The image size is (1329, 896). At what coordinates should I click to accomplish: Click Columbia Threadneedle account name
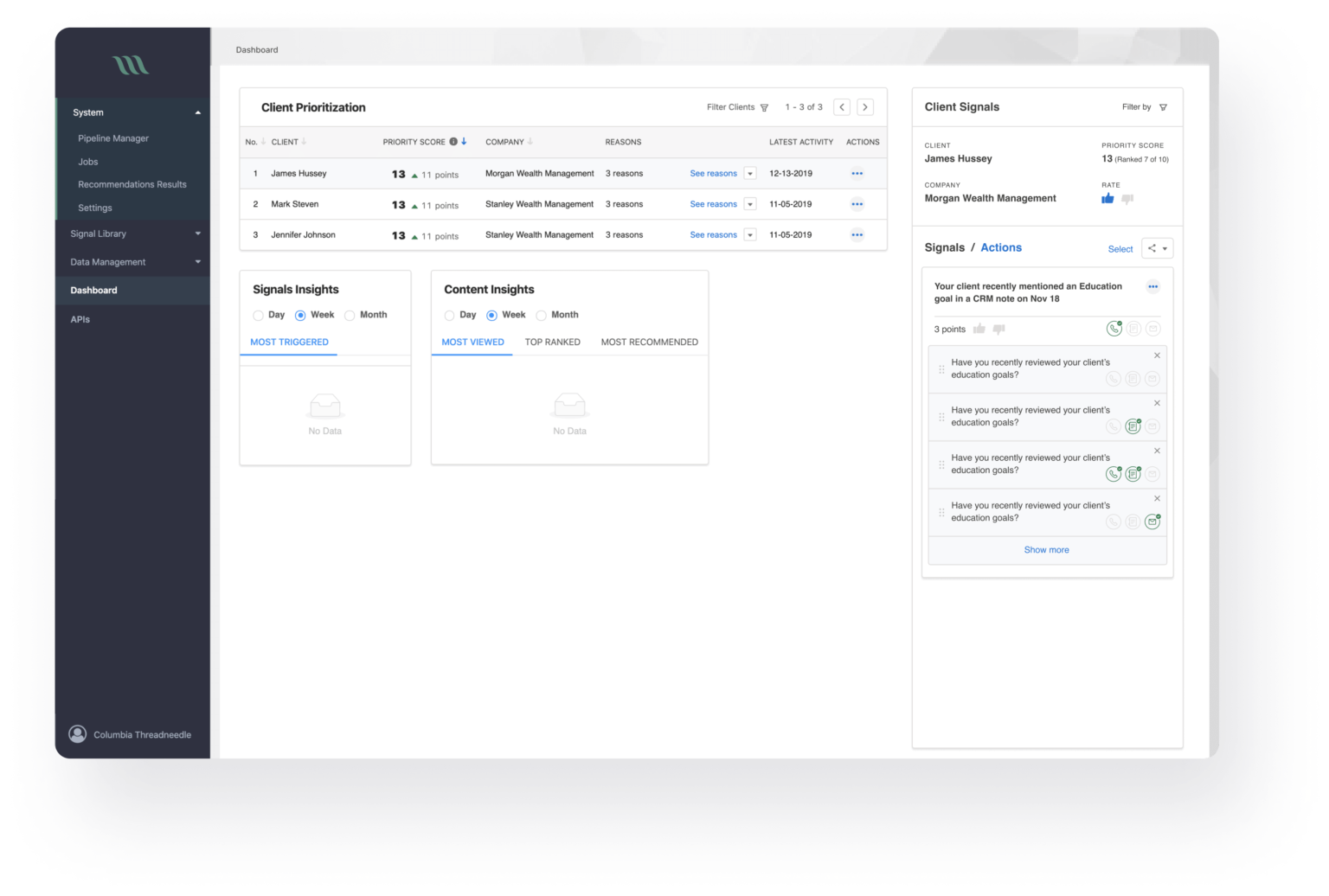(143, 735)
